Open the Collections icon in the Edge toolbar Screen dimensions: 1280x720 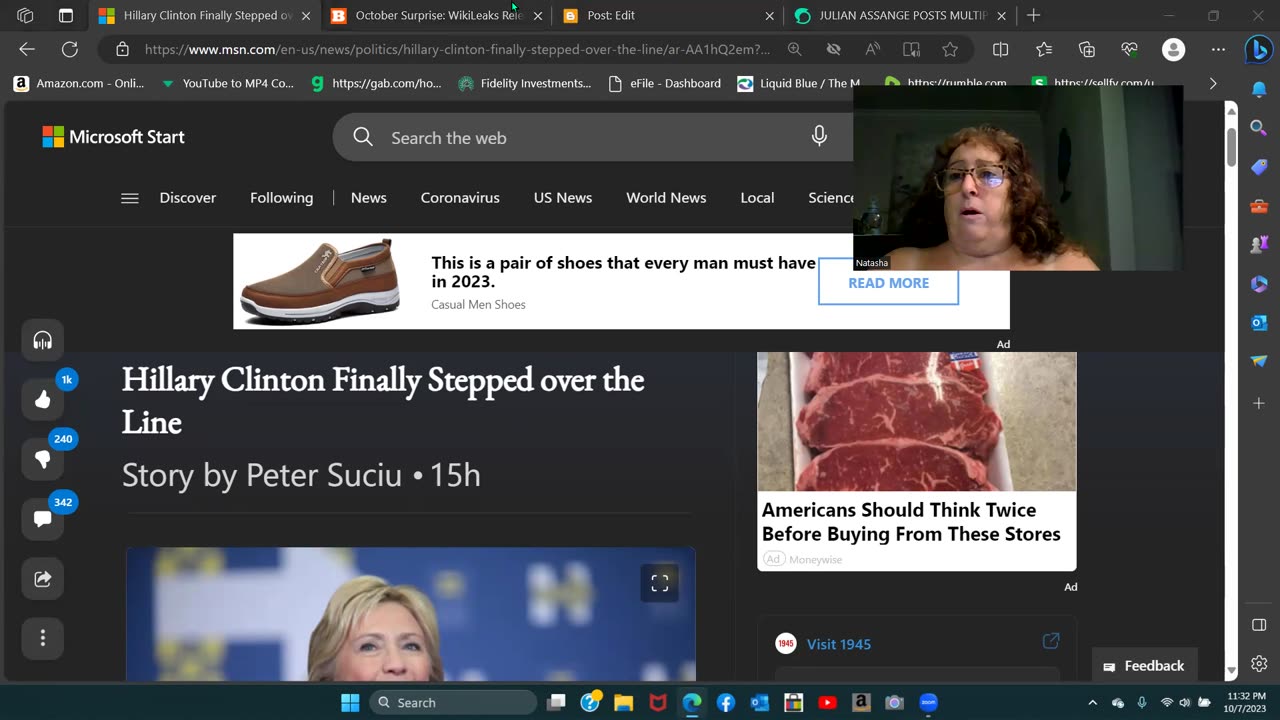pyautogui.click(x=1087, y=49)
